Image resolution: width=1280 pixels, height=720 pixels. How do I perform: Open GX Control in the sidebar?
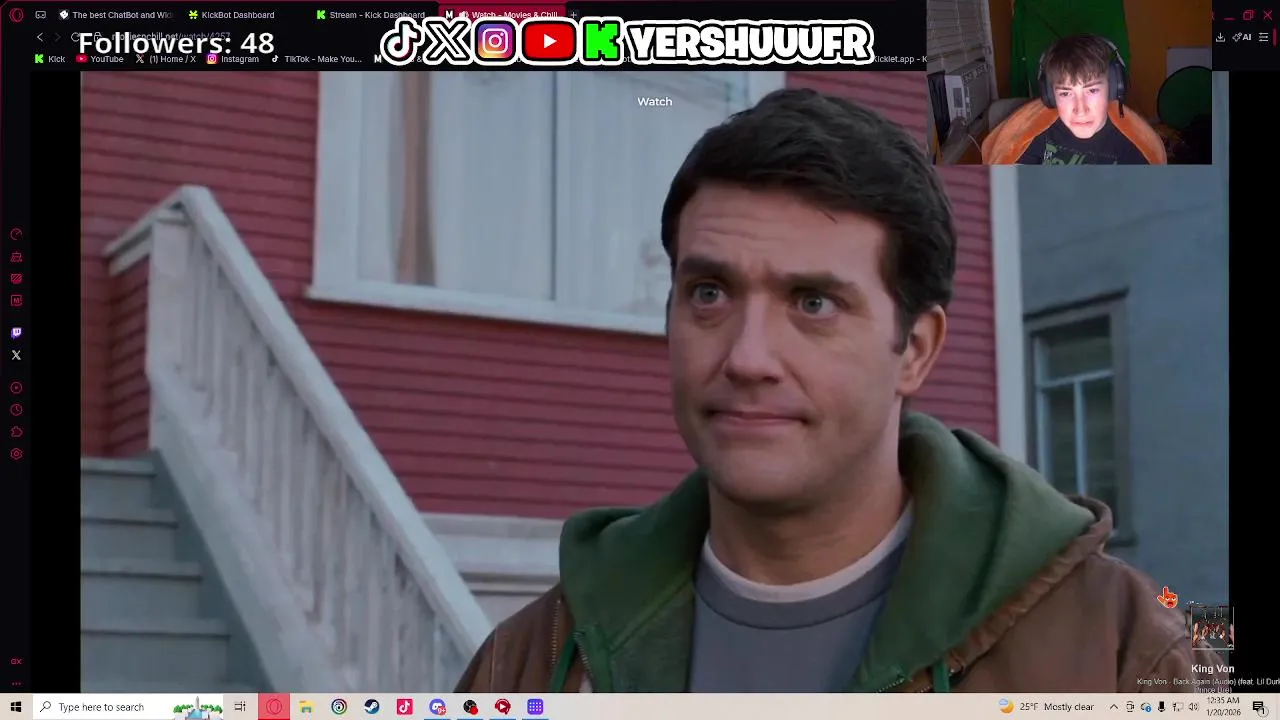coord(16,234)
